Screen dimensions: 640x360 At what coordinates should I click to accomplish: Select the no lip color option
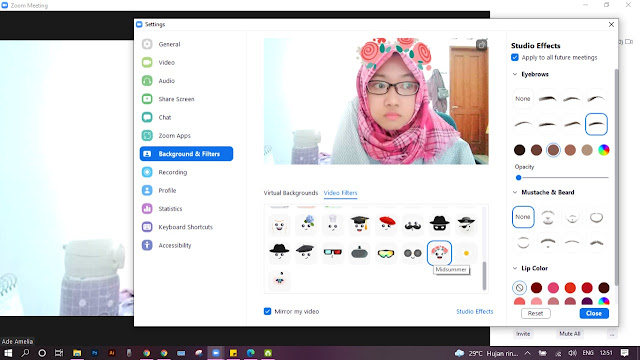519,288
